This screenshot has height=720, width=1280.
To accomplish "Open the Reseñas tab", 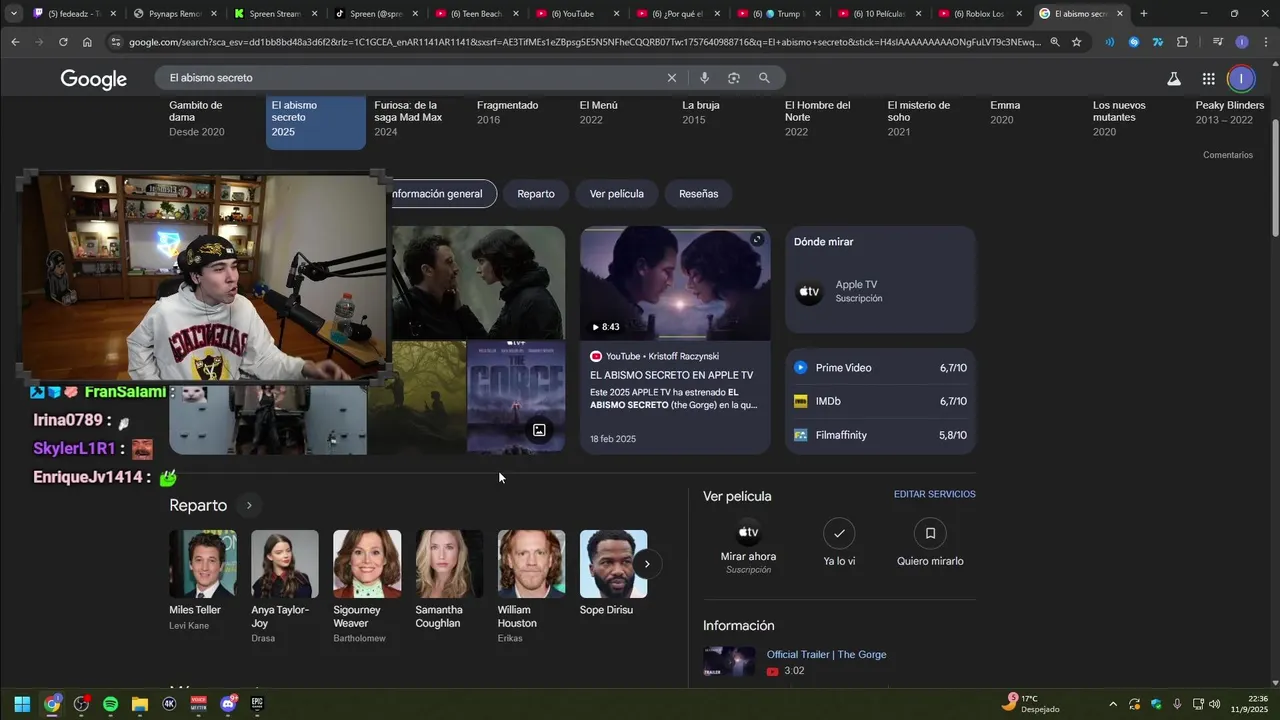I will tap(698, 194).
